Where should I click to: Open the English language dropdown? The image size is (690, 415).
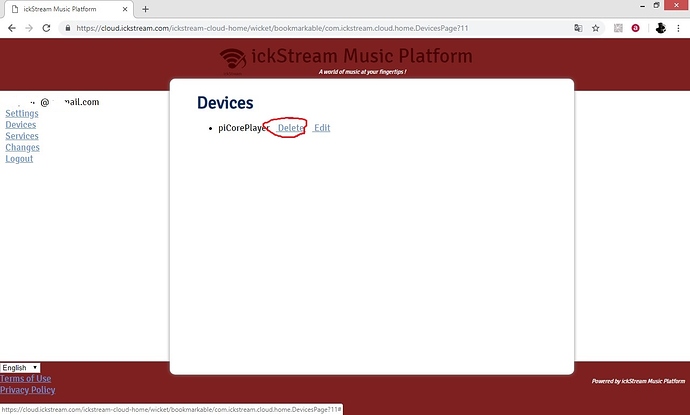point(20,367)
